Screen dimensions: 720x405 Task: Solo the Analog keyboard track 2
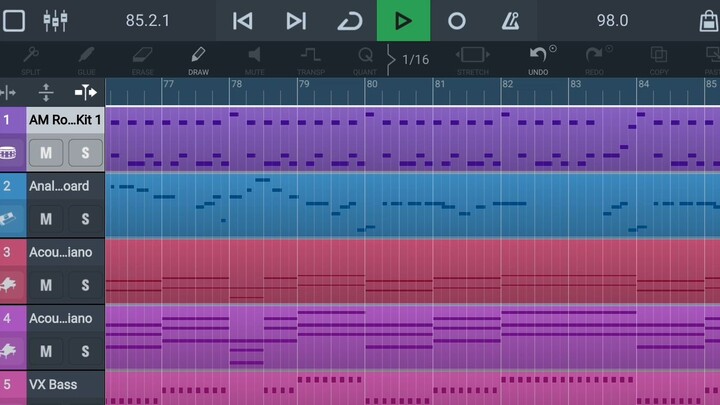click(85, 219)
